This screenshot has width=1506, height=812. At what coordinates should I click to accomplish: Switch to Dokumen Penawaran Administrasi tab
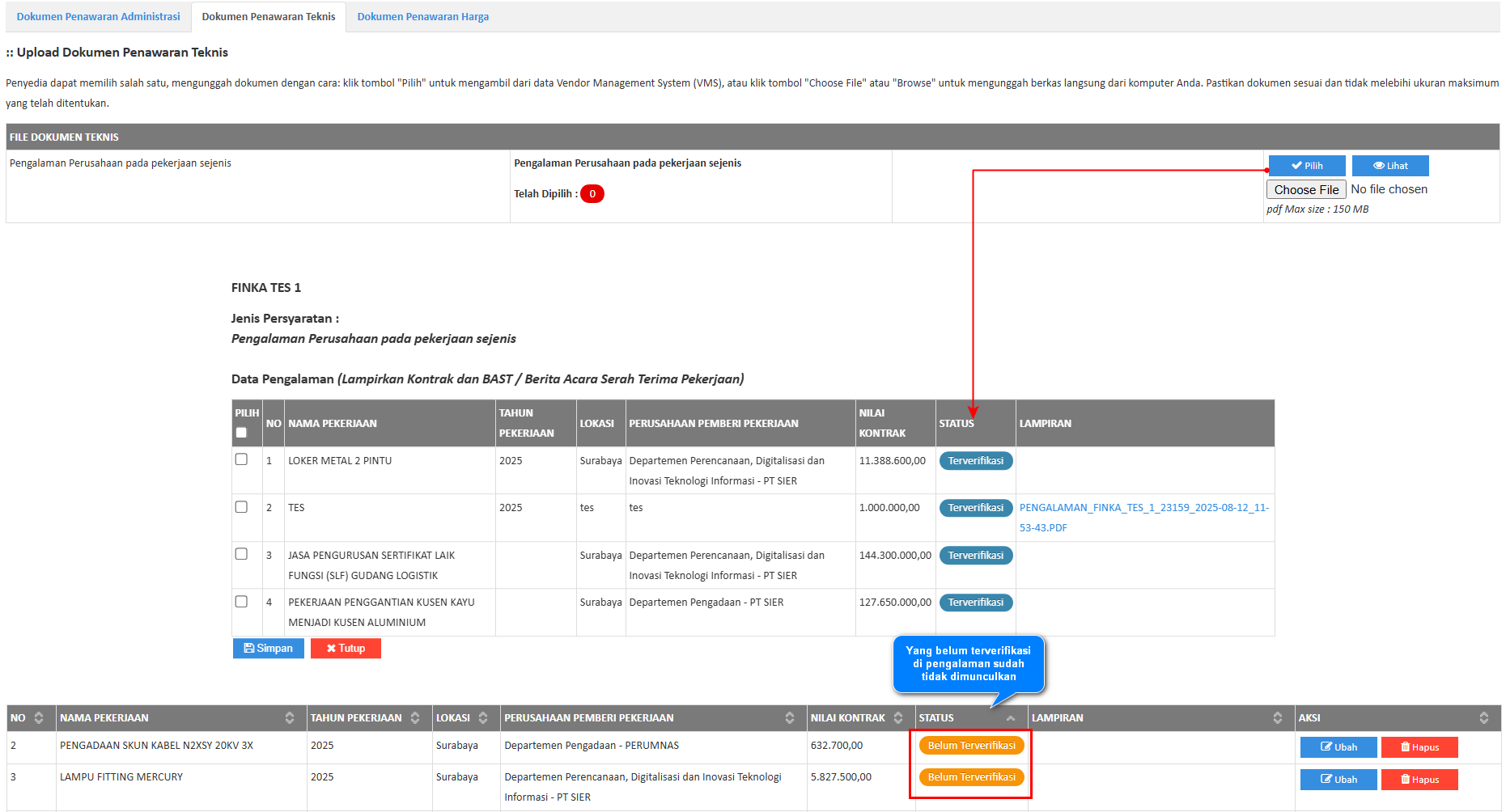[x=99, y=17]
